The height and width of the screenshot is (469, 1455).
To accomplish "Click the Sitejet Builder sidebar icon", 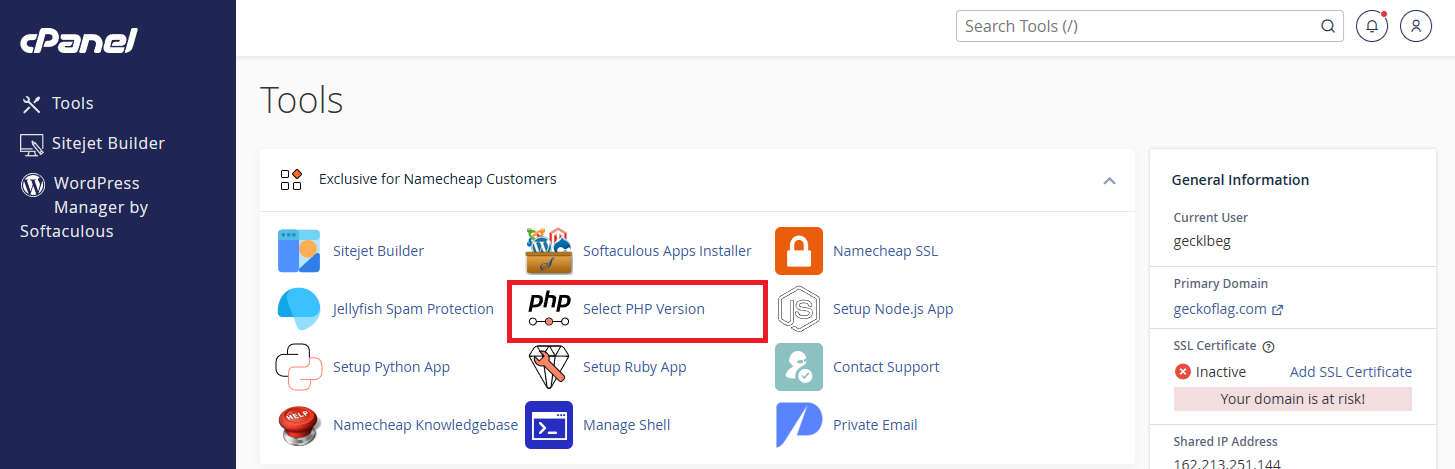I will click(32, 144).
